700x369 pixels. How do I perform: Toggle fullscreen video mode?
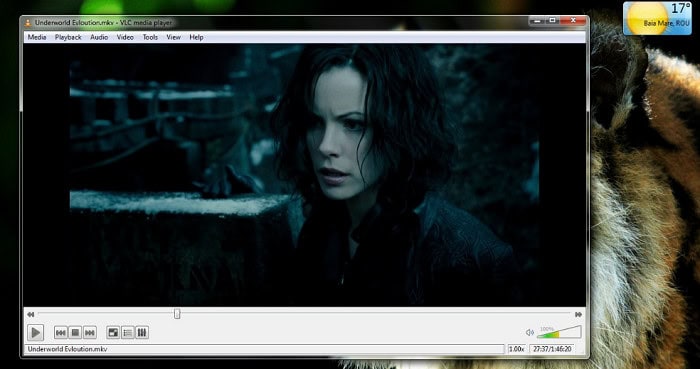coord(113,332)
